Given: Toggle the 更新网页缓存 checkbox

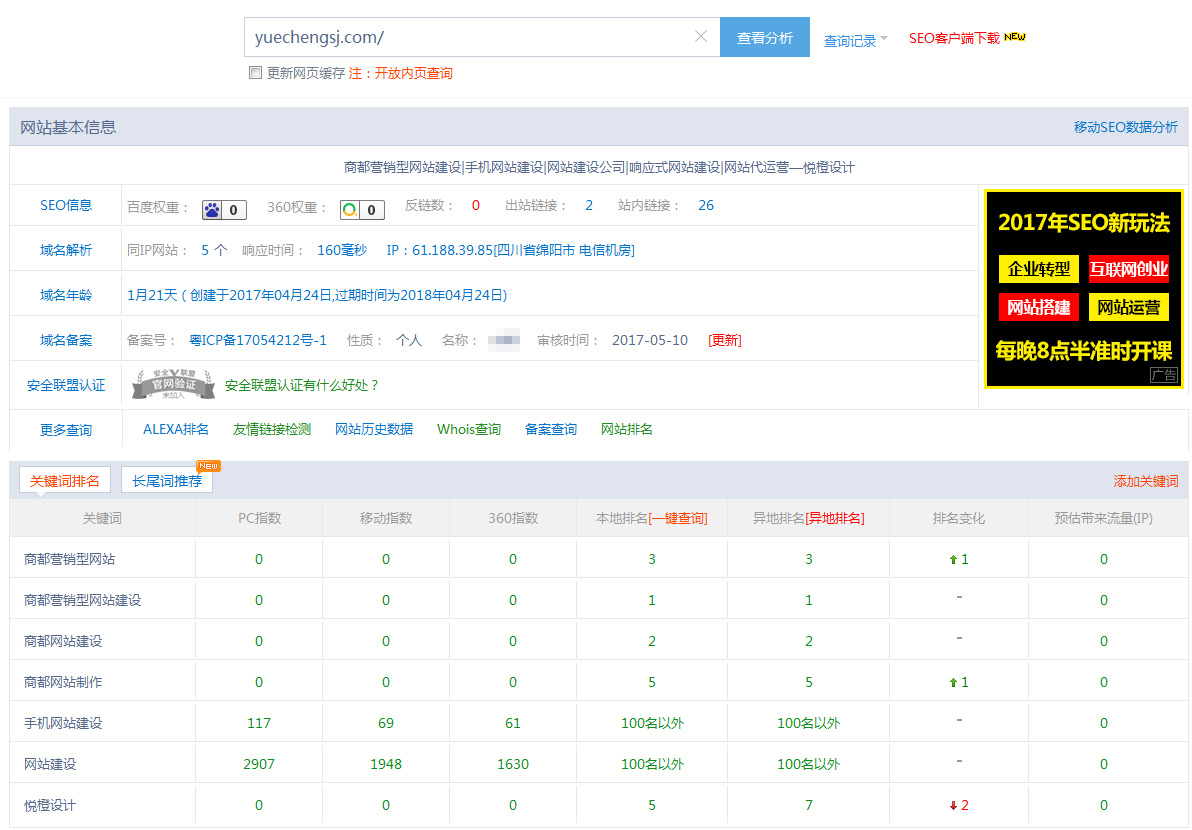Looking at the screenshot, I should coord(255,73).
